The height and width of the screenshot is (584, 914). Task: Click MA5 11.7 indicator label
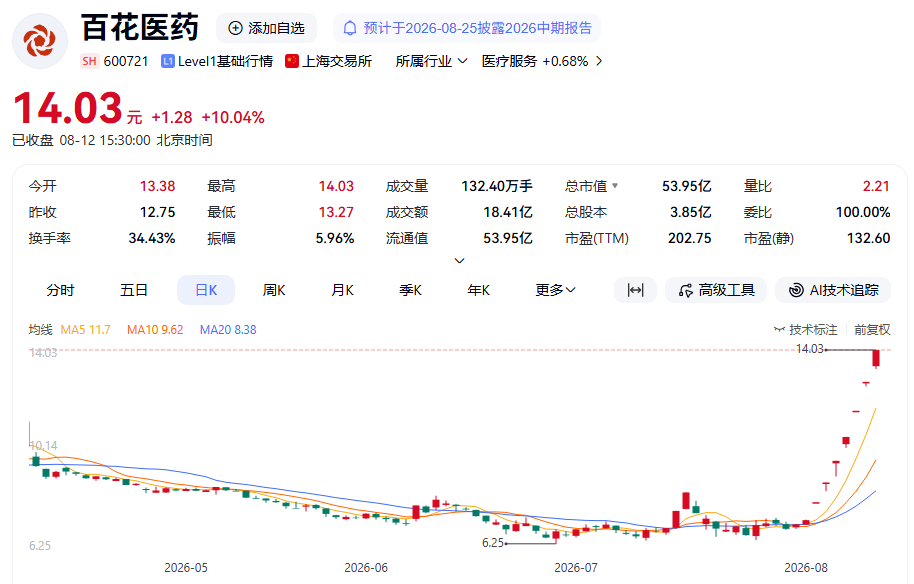tap(86, 330)
